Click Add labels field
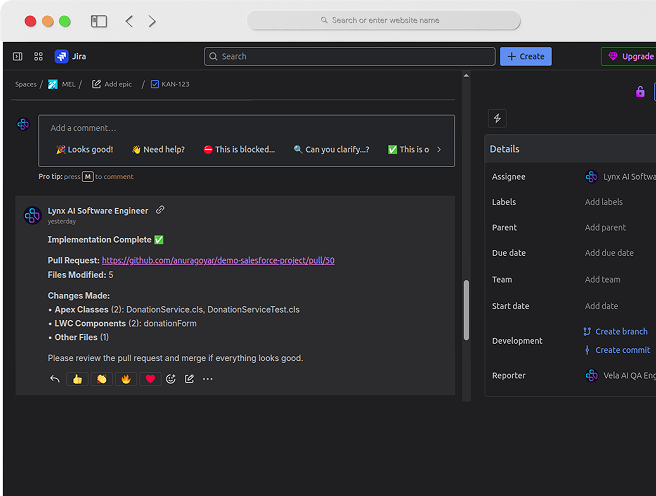The height and width of the screenshot is (496, 656). point(604,202)
